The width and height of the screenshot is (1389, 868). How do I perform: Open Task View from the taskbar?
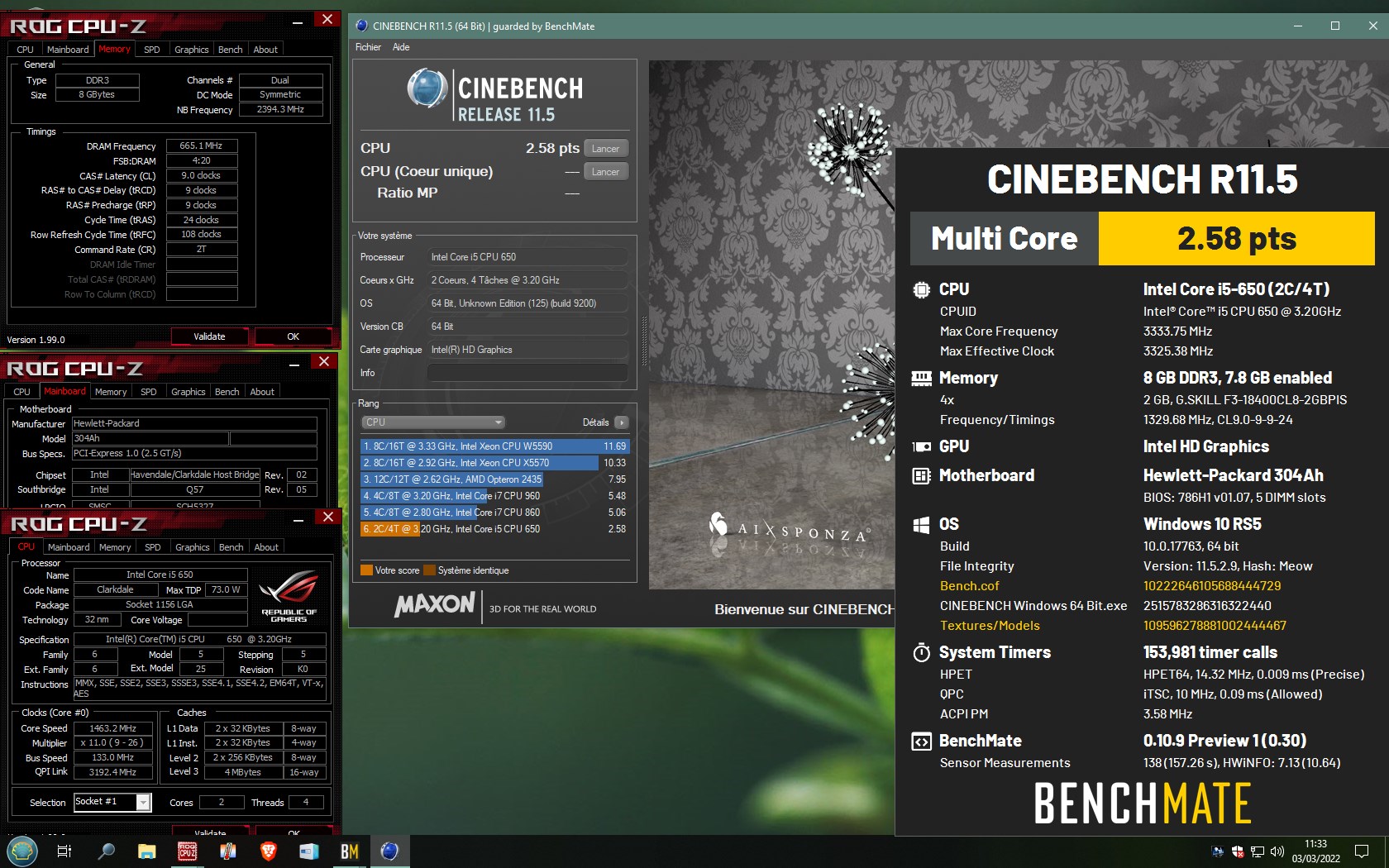64,851
